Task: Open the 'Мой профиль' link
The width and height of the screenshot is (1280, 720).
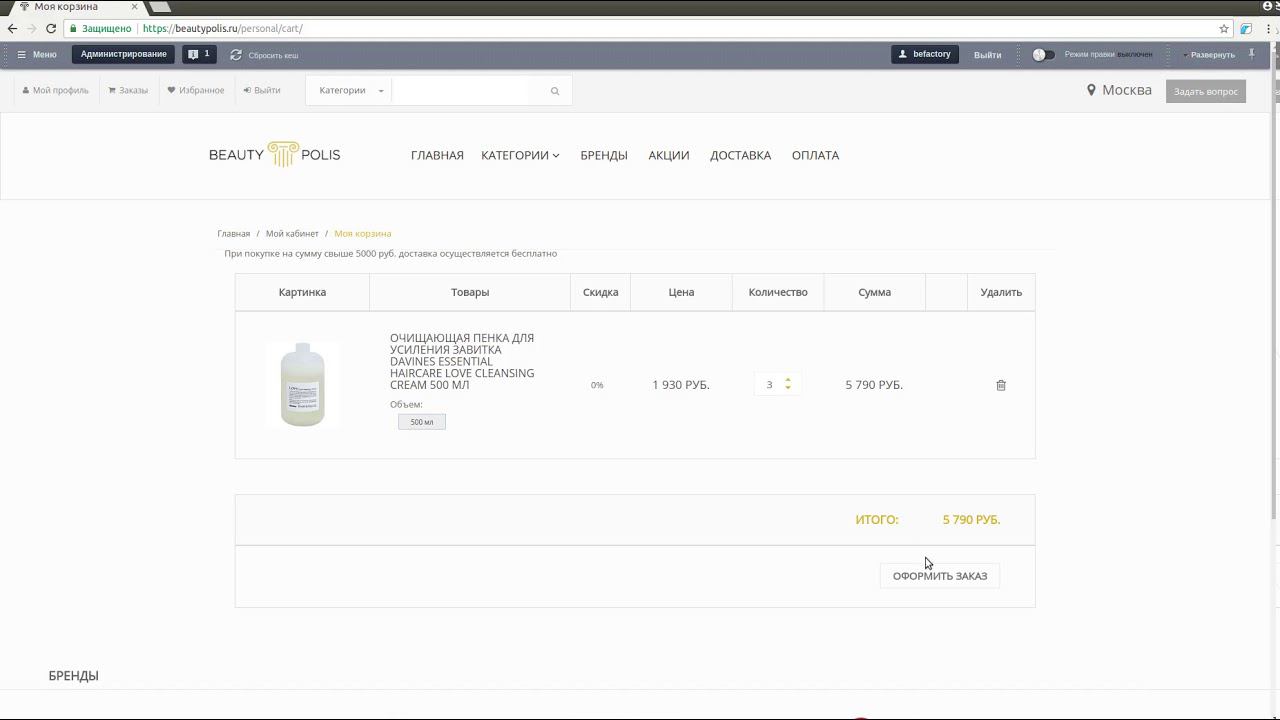Action: 55,90
